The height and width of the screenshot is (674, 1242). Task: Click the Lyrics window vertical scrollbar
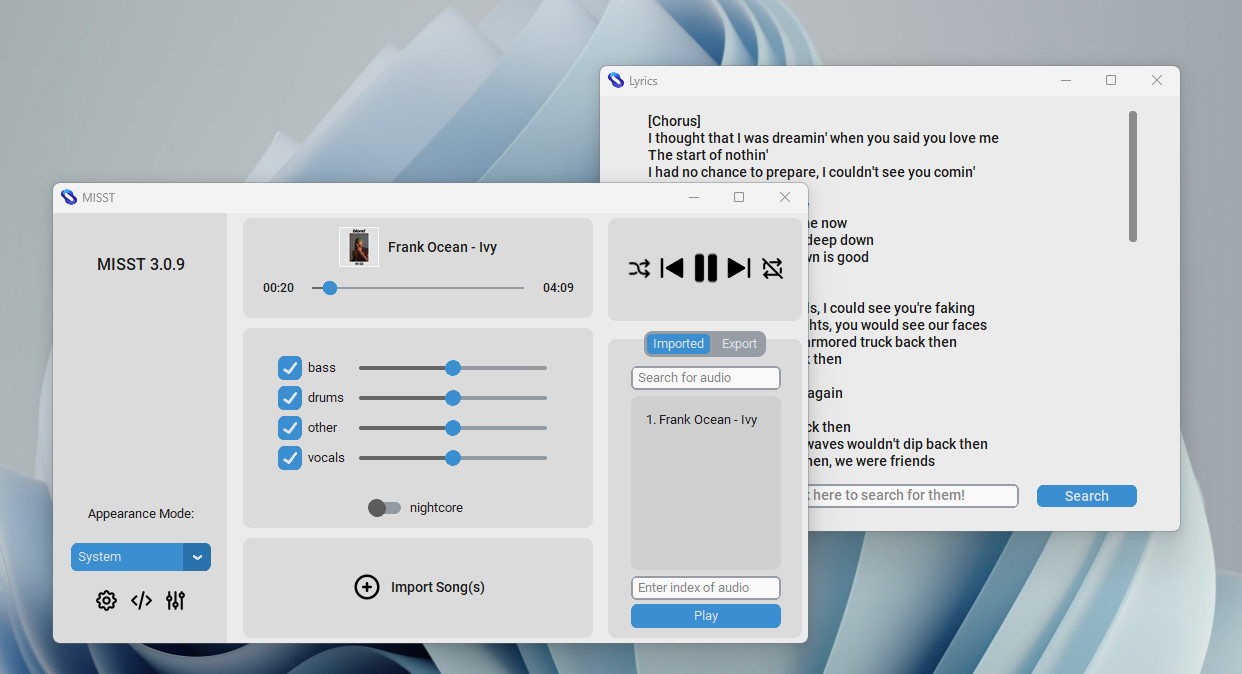coord(1133,176)
